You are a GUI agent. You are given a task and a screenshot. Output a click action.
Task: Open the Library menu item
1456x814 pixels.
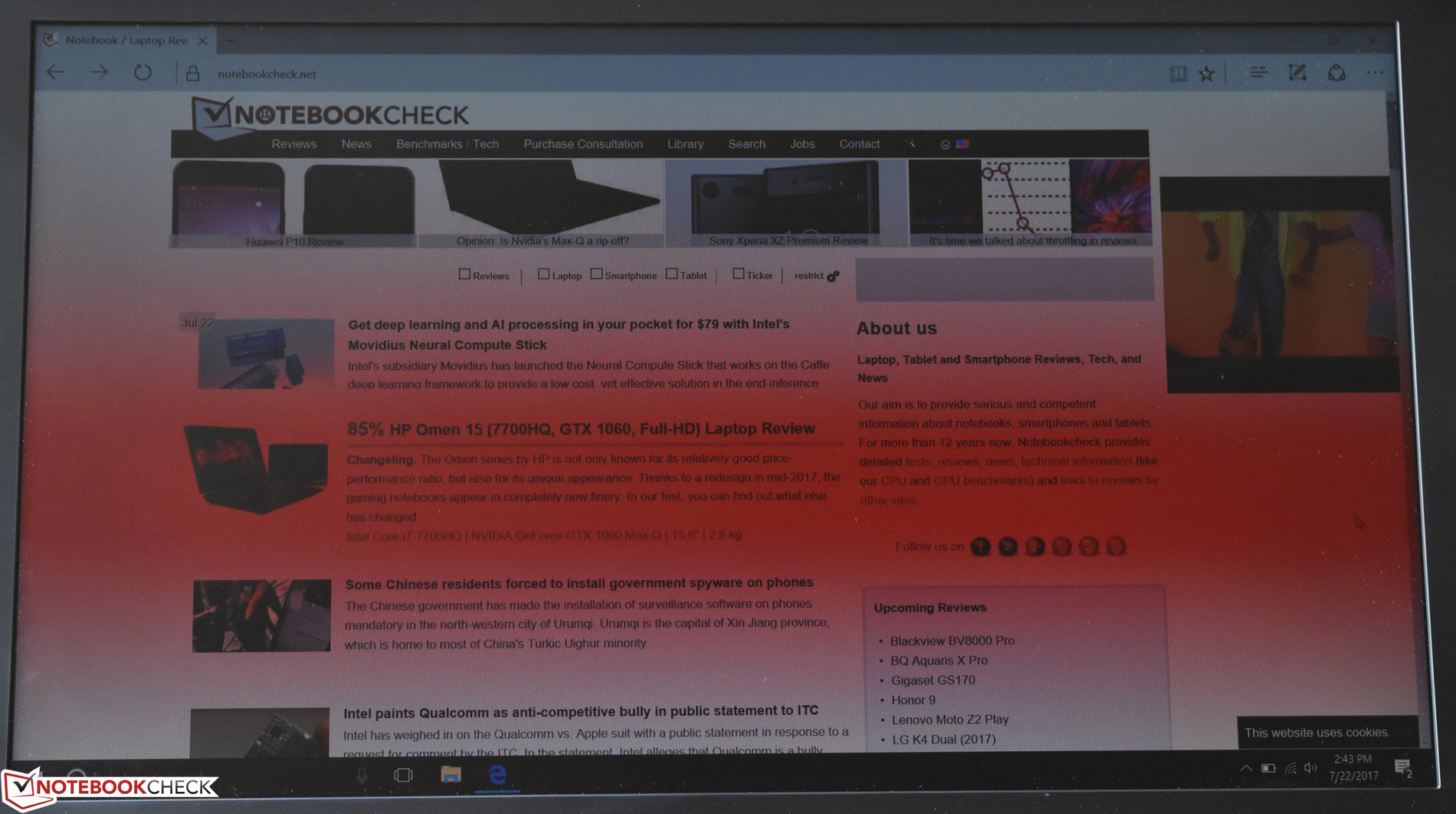685,144
